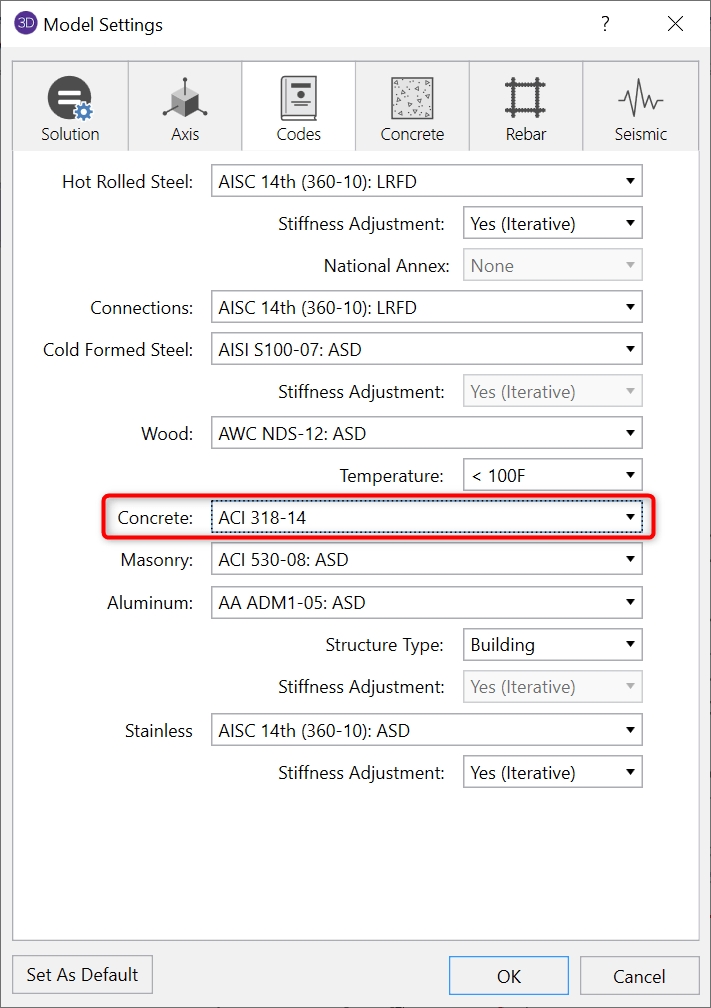Open help via the question mark icon
The image size is (711, 1008).
click(x=605, y=24)
